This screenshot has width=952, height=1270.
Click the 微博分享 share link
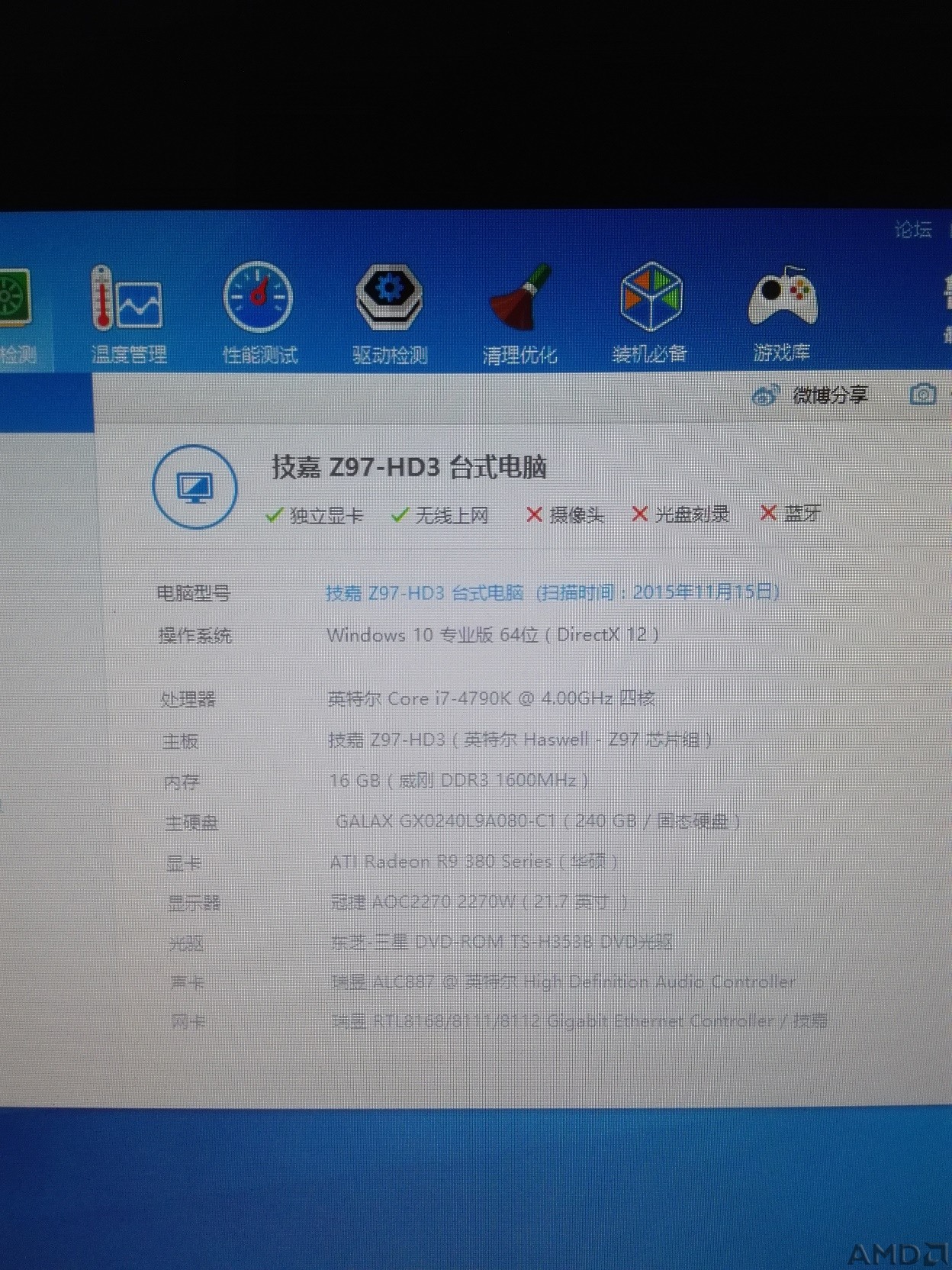(830, 395)
